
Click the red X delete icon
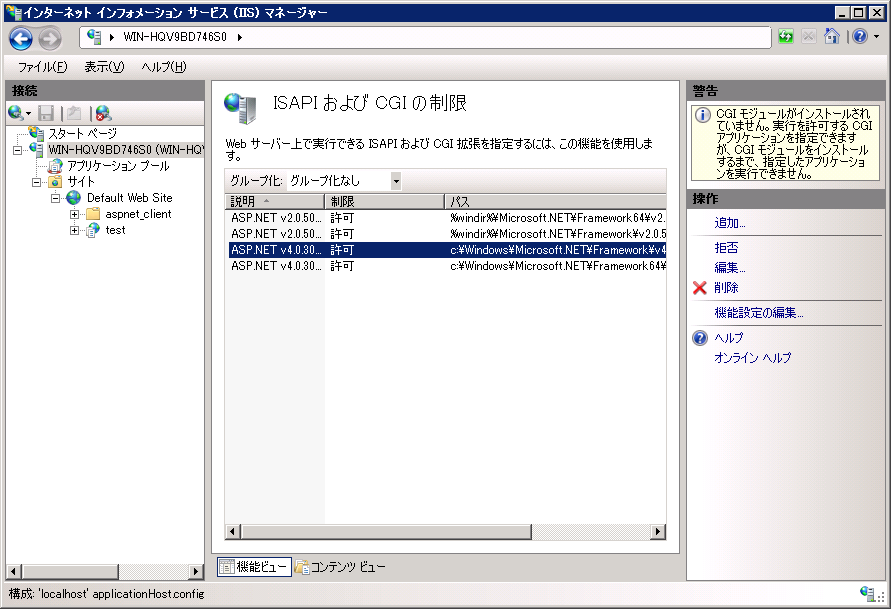pyautogui.click(x=700, y=288)
